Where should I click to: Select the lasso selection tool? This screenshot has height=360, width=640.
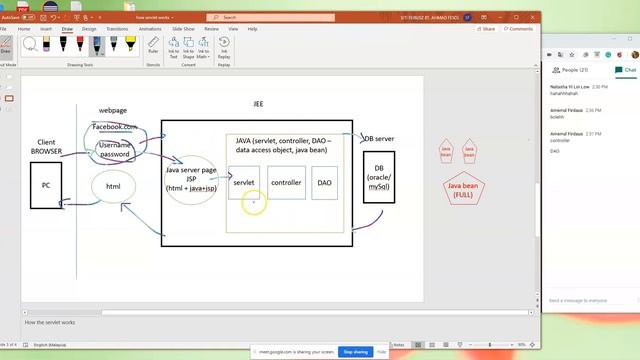[x=29, y=44]
